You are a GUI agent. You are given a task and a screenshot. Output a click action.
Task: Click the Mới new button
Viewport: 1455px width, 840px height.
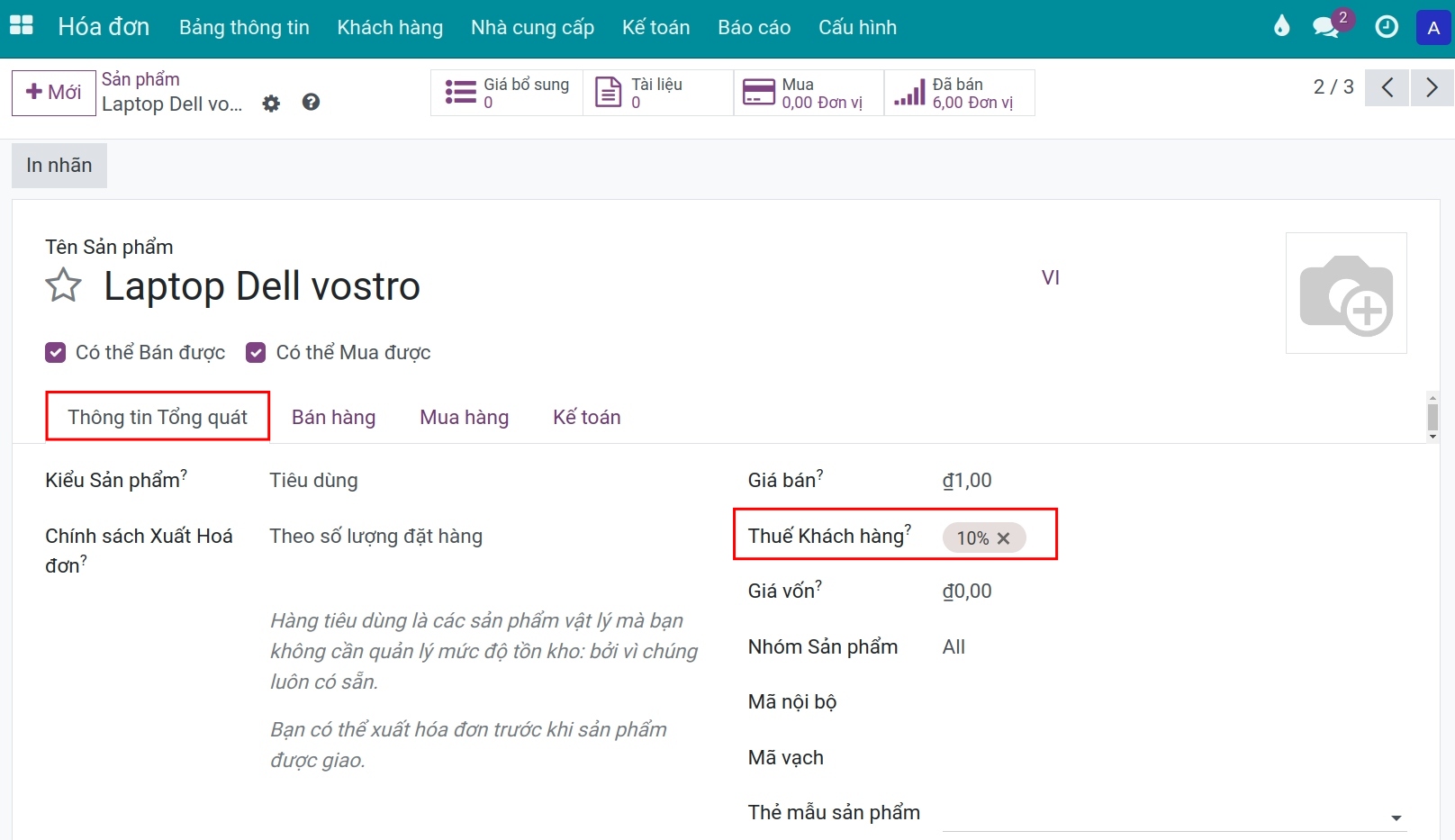54,93
